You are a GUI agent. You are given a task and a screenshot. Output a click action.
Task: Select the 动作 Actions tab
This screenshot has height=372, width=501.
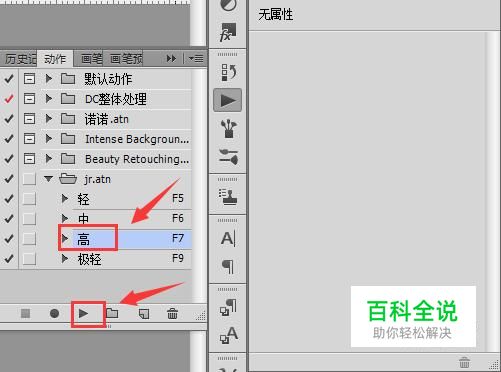coord(55,59)
